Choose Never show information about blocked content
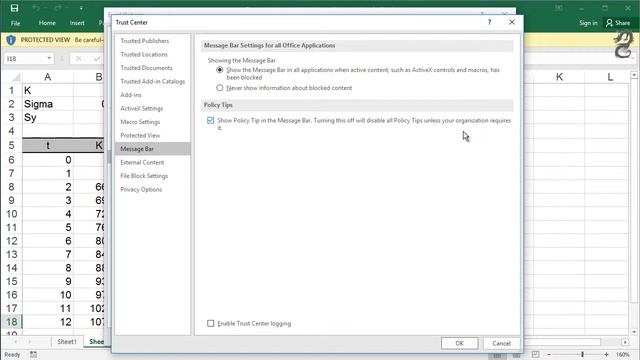The height and width of the screenshot is (360, 640). (x=220, y=88)
